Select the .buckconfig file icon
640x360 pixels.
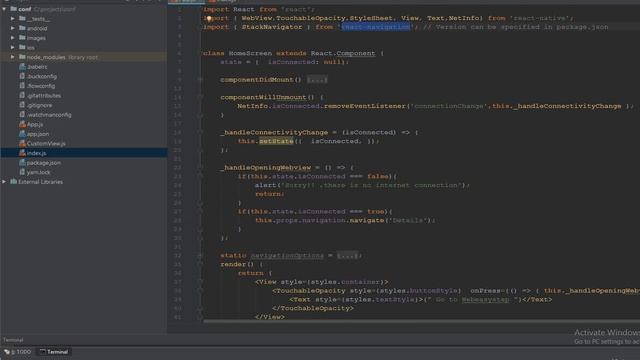[22, 76]
